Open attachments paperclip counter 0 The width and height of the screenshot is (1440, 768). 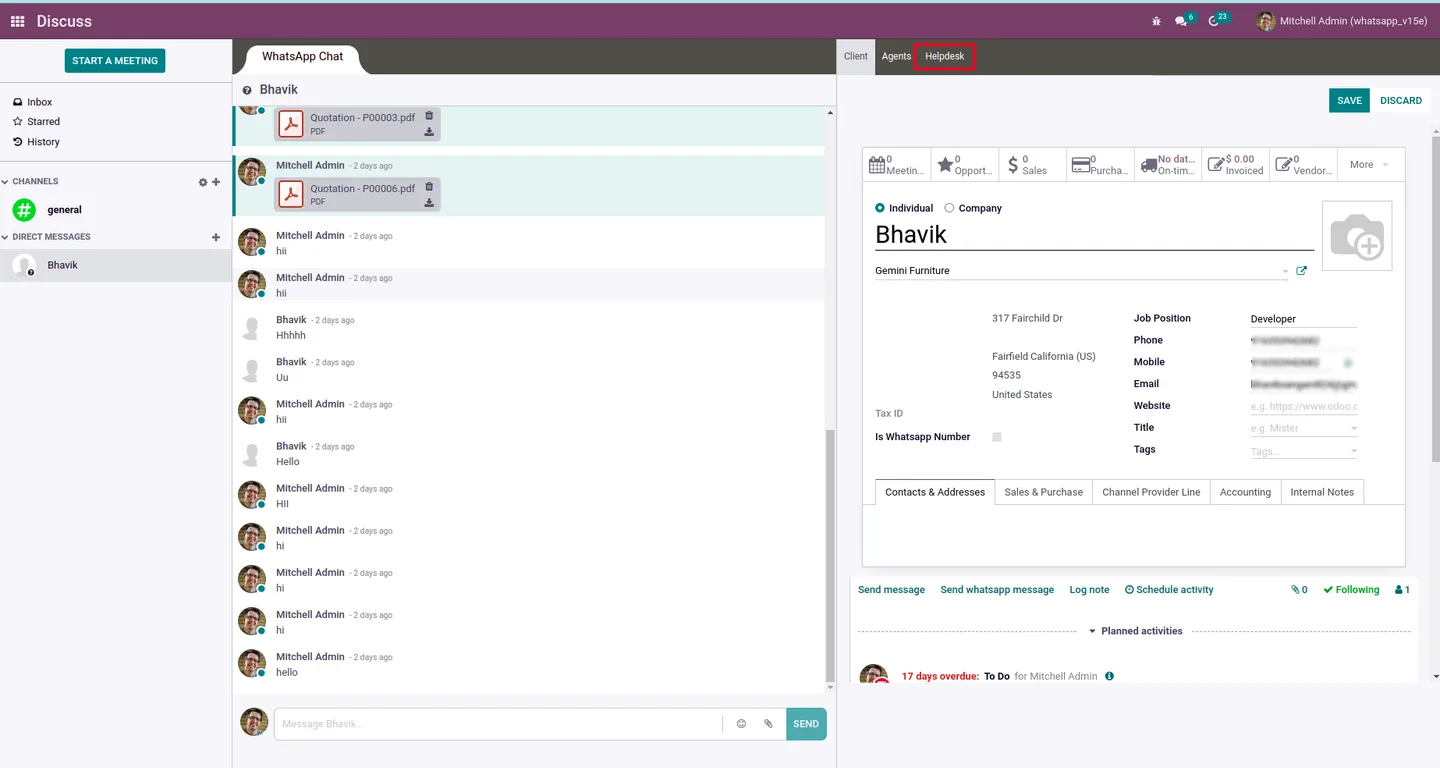(x=1299, y=590)
